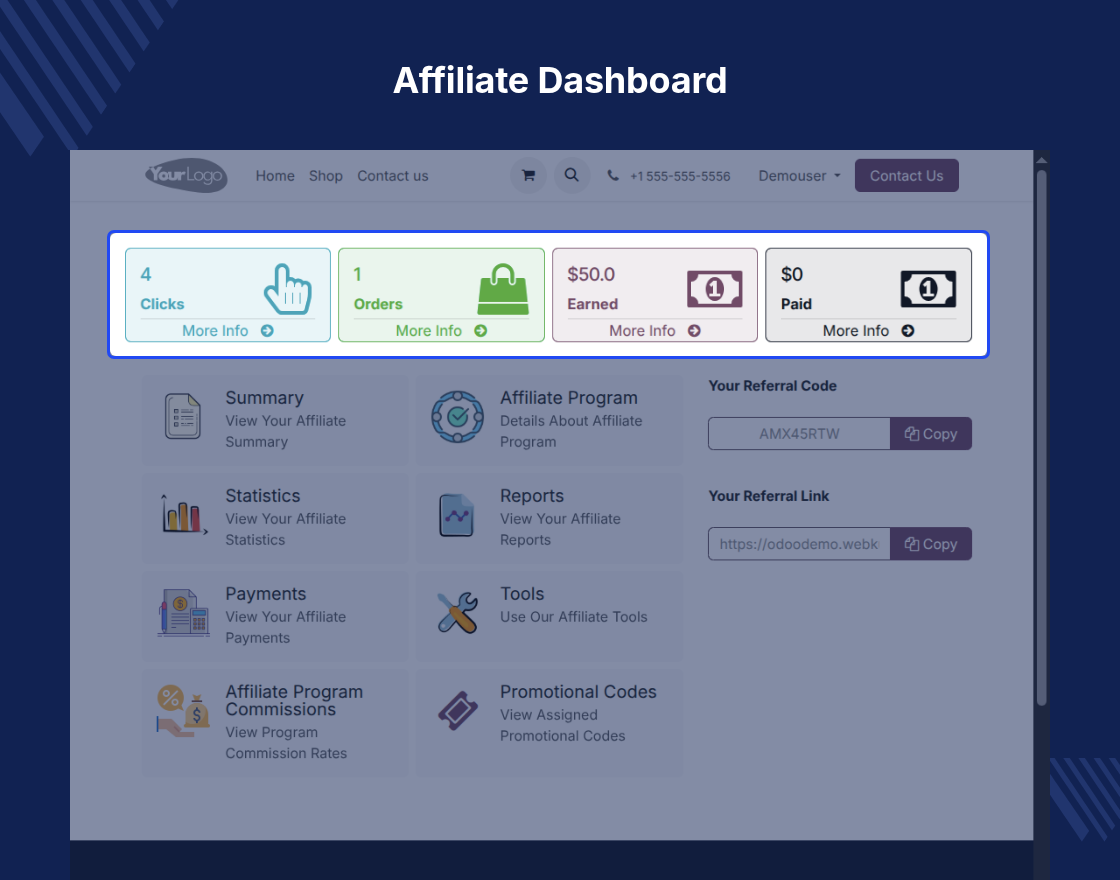Open More Info under Earned
The image size is (1120, 880).
pyautogui.click(x=654, y=331)
